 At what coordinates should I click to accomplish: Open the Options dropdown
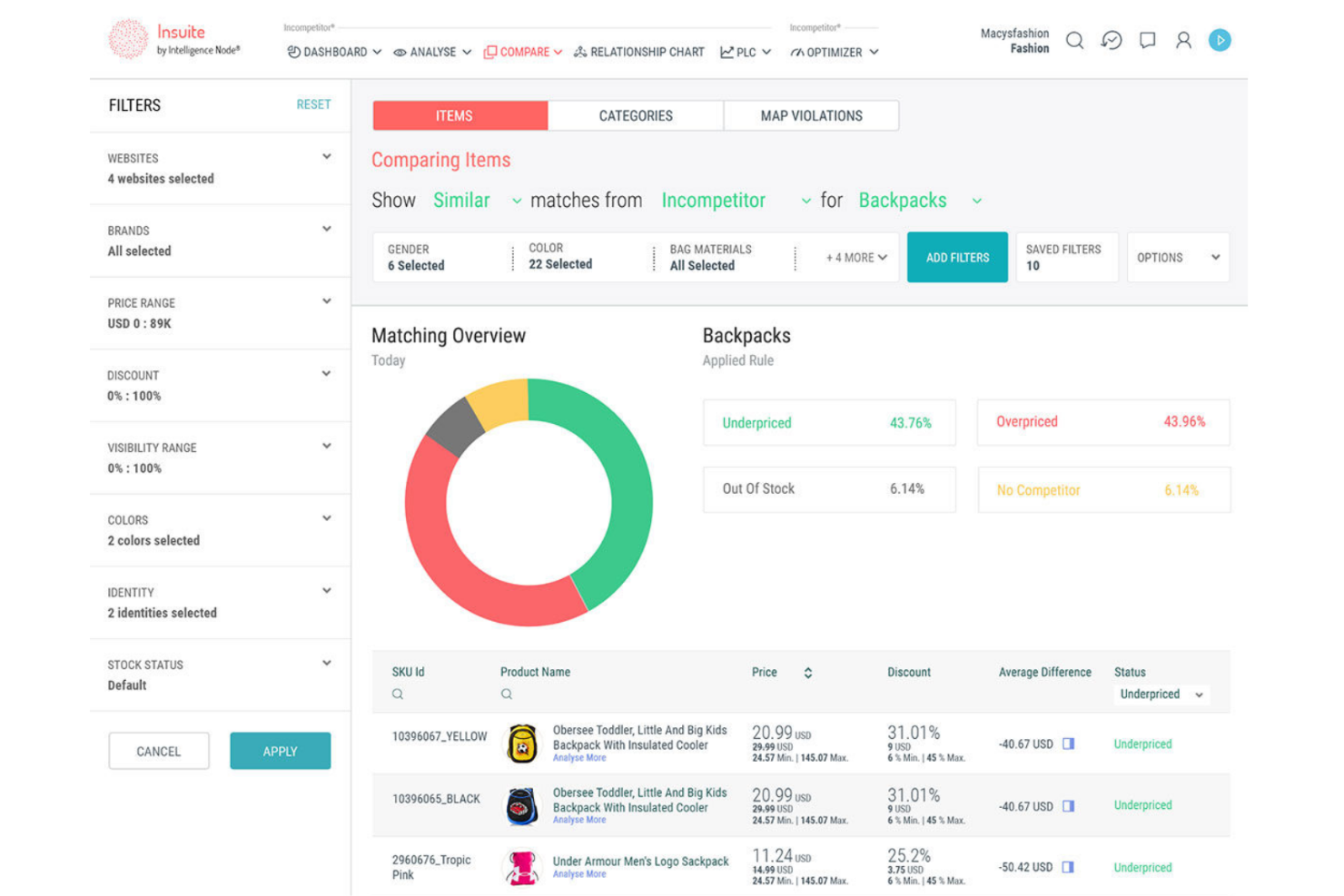tap(1178, 258)
